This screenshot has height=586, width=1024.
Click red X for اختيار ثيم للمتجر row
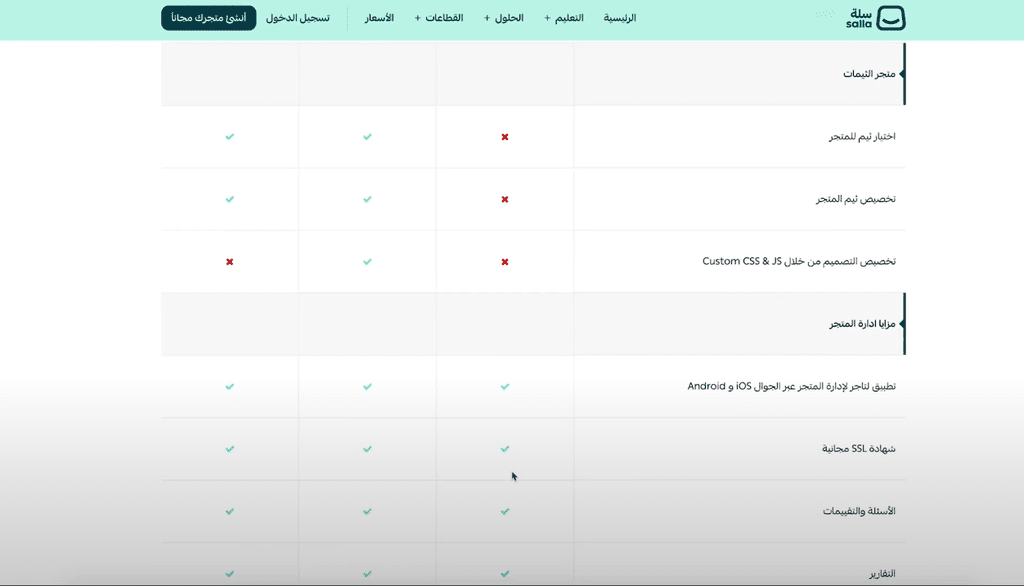505,137
